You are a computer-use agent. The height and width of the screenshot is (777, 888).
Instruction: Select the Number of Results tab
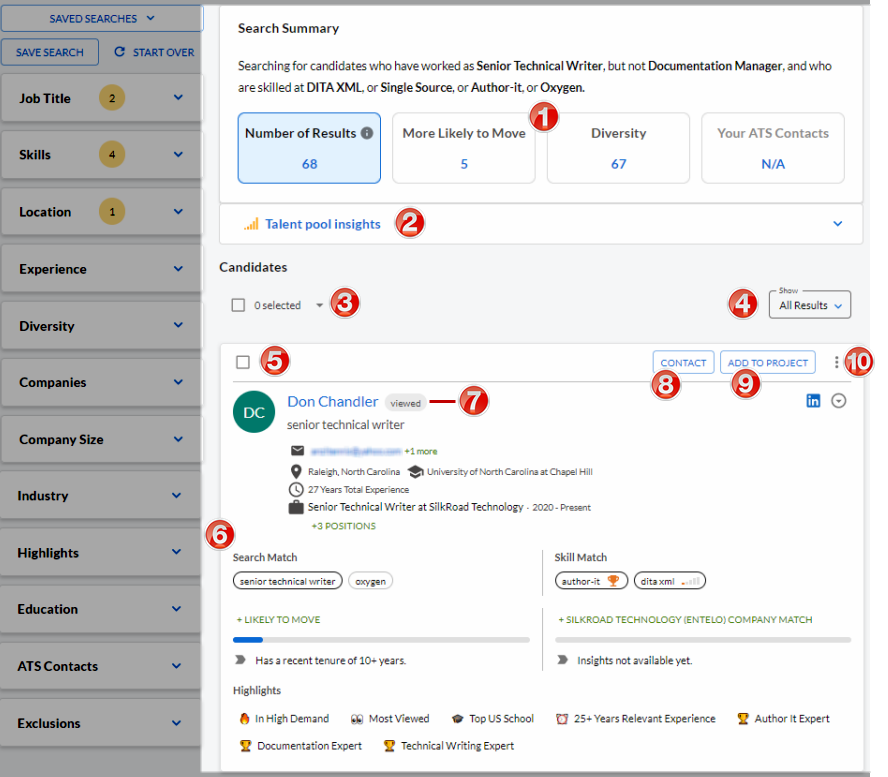(309, 148)
